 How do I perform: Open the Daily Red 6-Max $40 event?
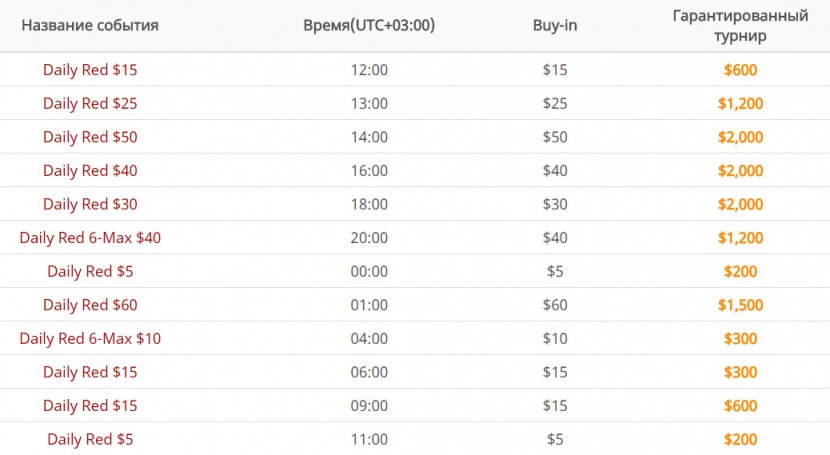pyautogui.click(x=90, y=238)
